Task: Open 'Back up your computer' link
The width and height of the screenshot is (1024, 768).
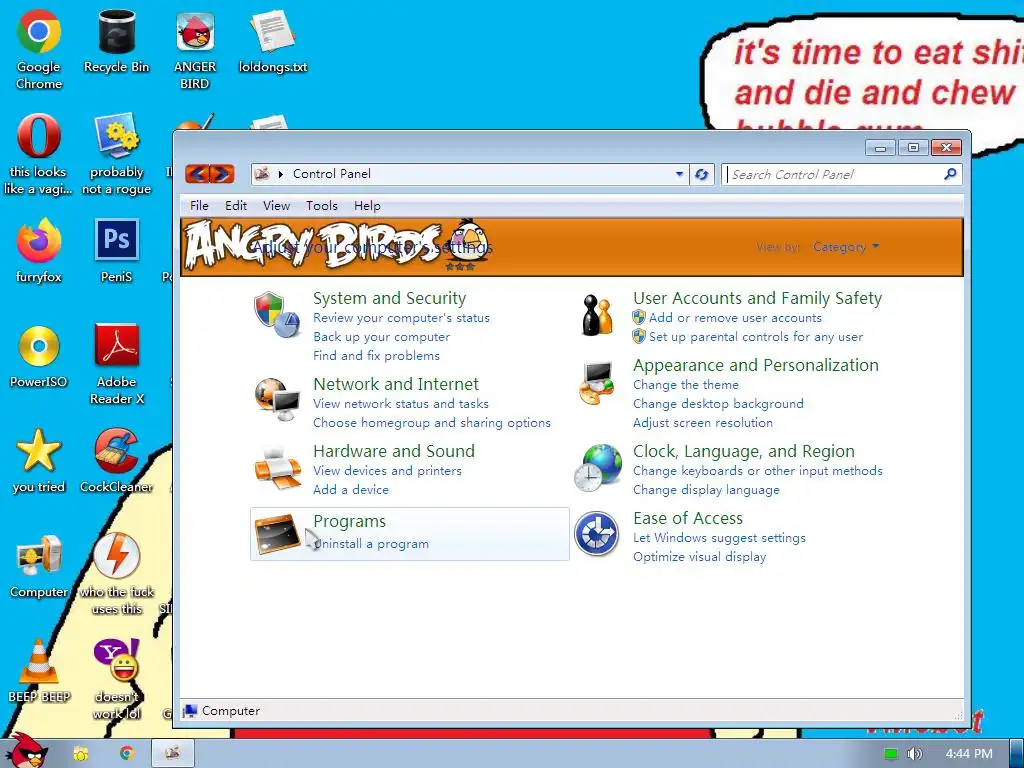Action: [x=381, y=337]
